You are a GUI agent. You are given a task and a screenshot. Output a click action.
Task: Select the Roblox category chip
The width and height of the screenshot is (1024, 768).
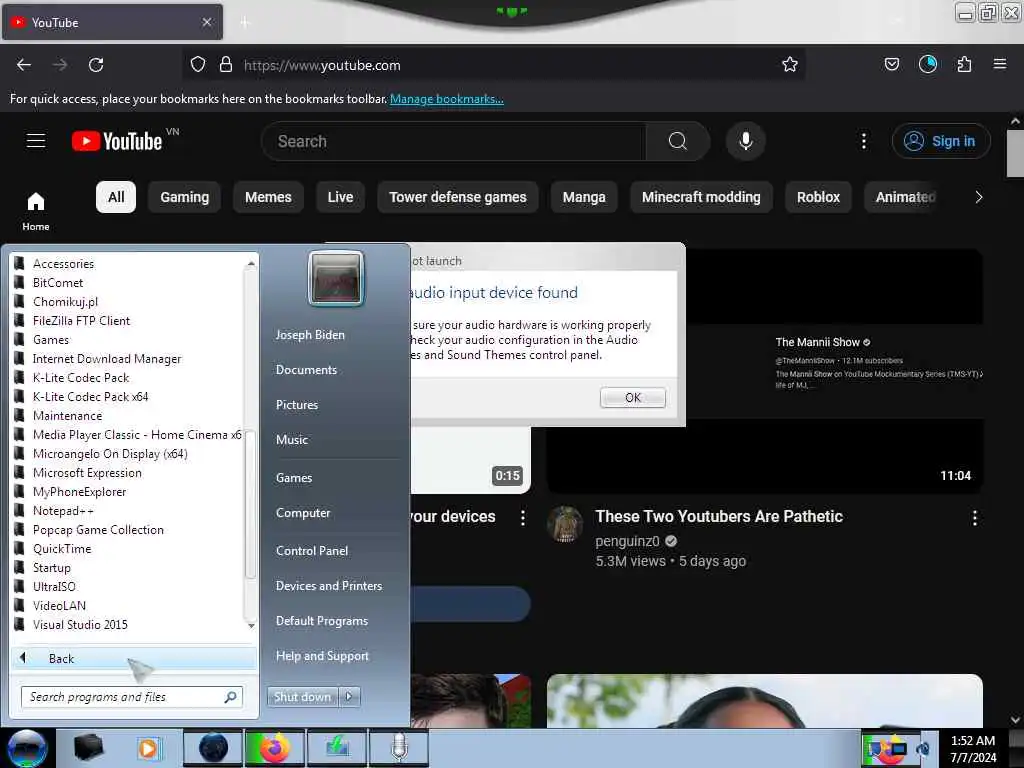tap(818, 197)
